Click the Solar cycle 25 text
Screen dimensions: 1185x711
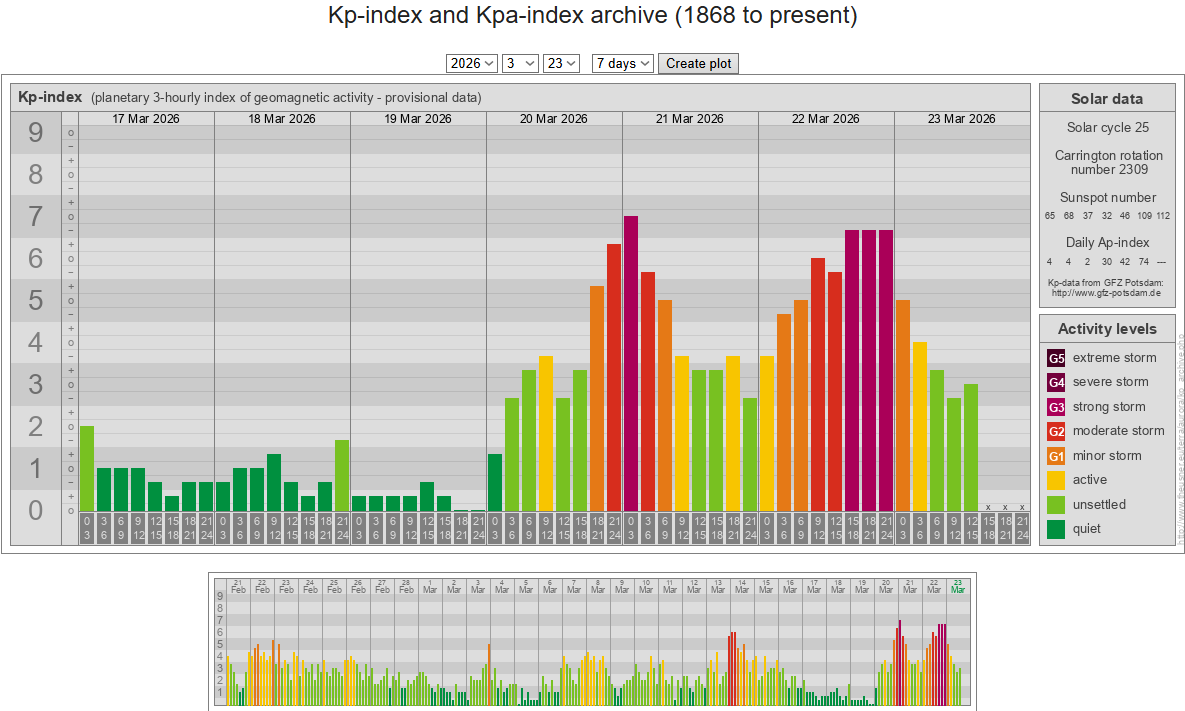point(1107,128)
